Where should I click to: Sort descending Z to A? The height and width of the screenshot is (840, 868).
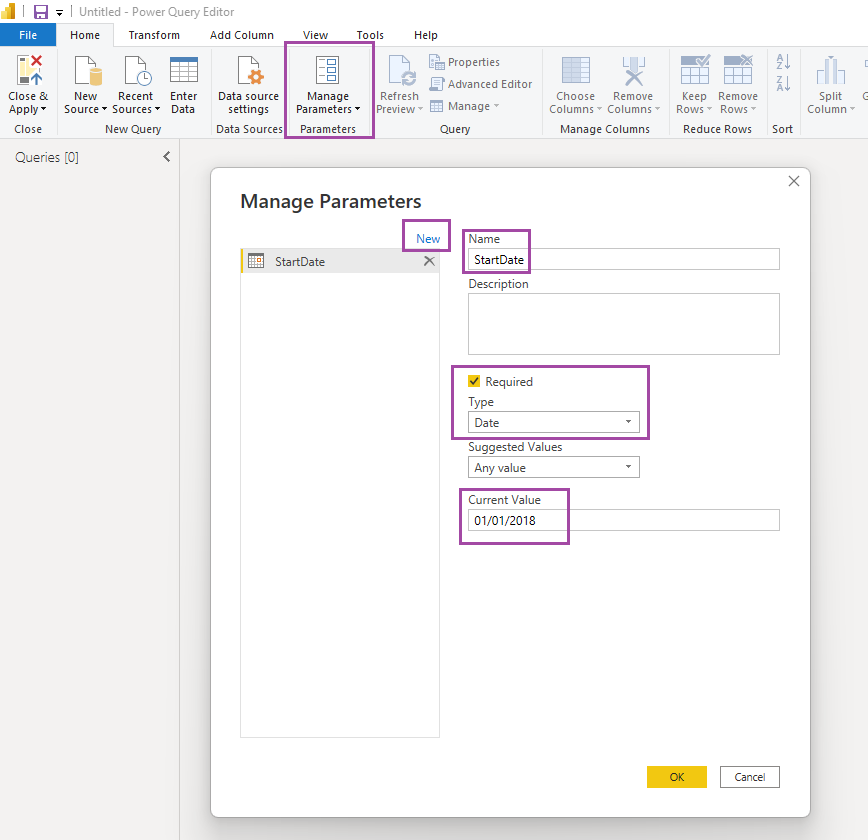tap(783, 84)
